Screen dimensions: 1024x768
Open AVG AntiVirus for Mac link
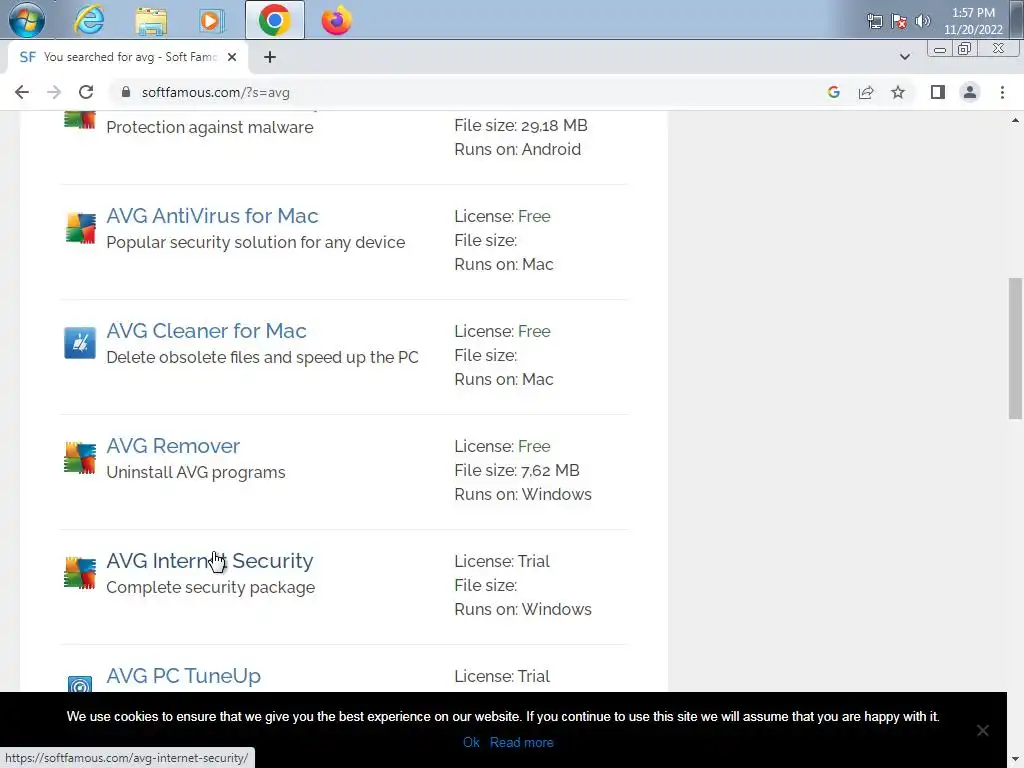coord(212,216)
